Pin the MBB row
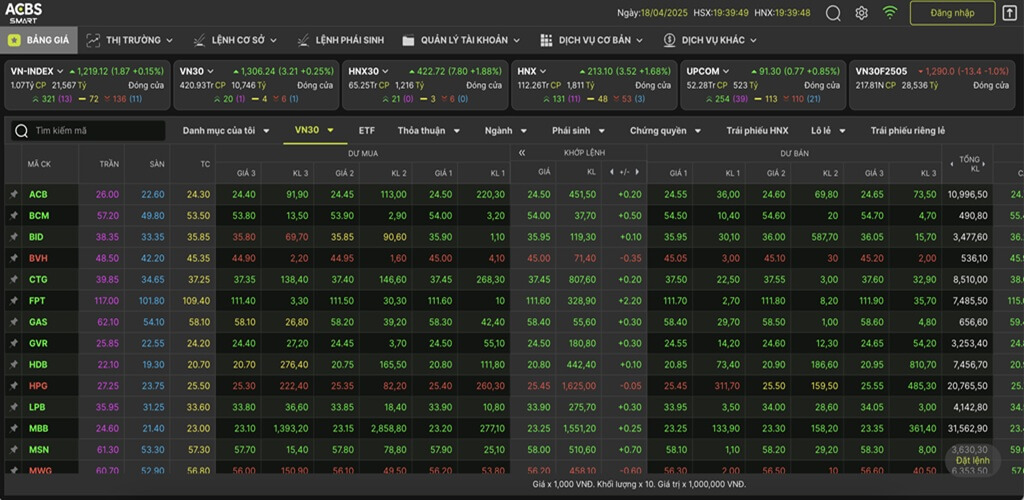 coord(13,428)
